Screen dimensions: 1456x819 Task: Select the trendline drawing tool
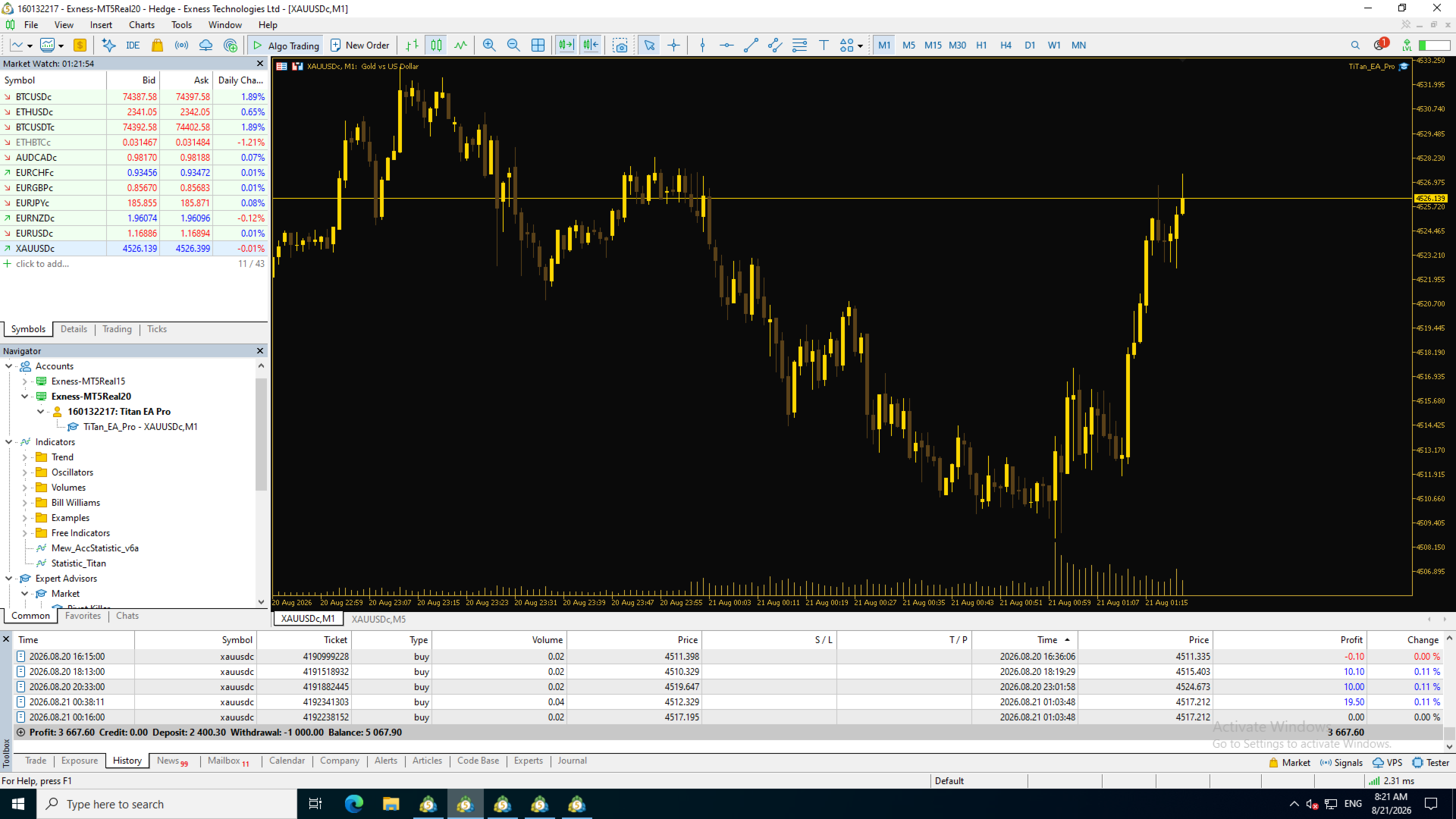[x=751, y=45]
